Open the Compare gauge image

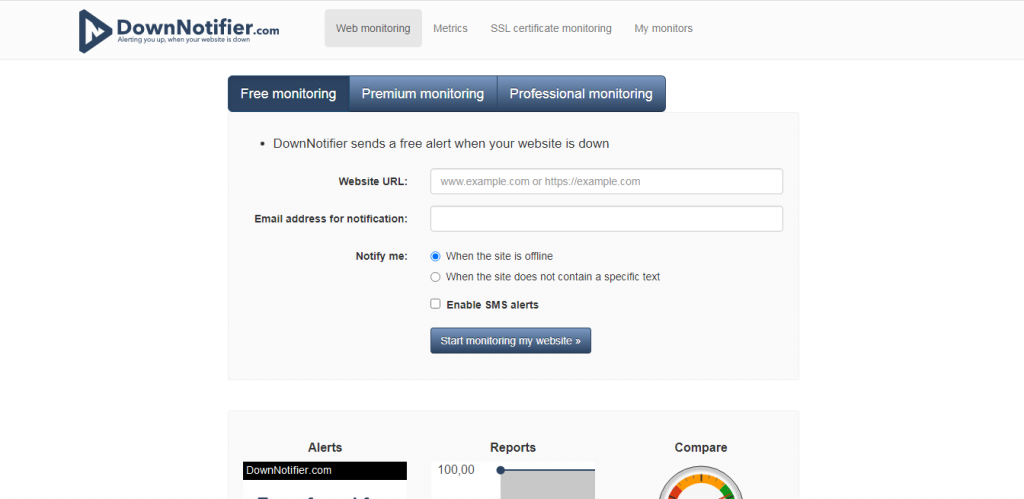click(x=701, y=482)
